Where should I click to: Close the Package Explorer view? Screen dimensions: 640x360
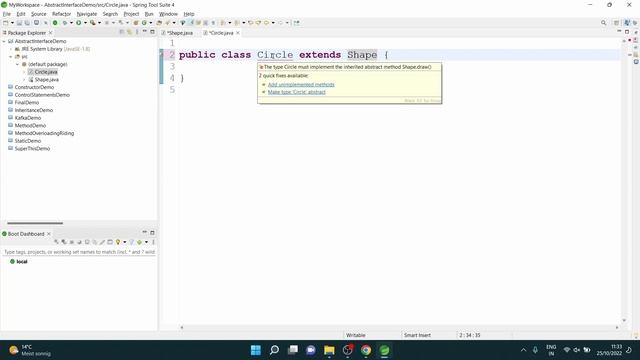tap(51, 33)
